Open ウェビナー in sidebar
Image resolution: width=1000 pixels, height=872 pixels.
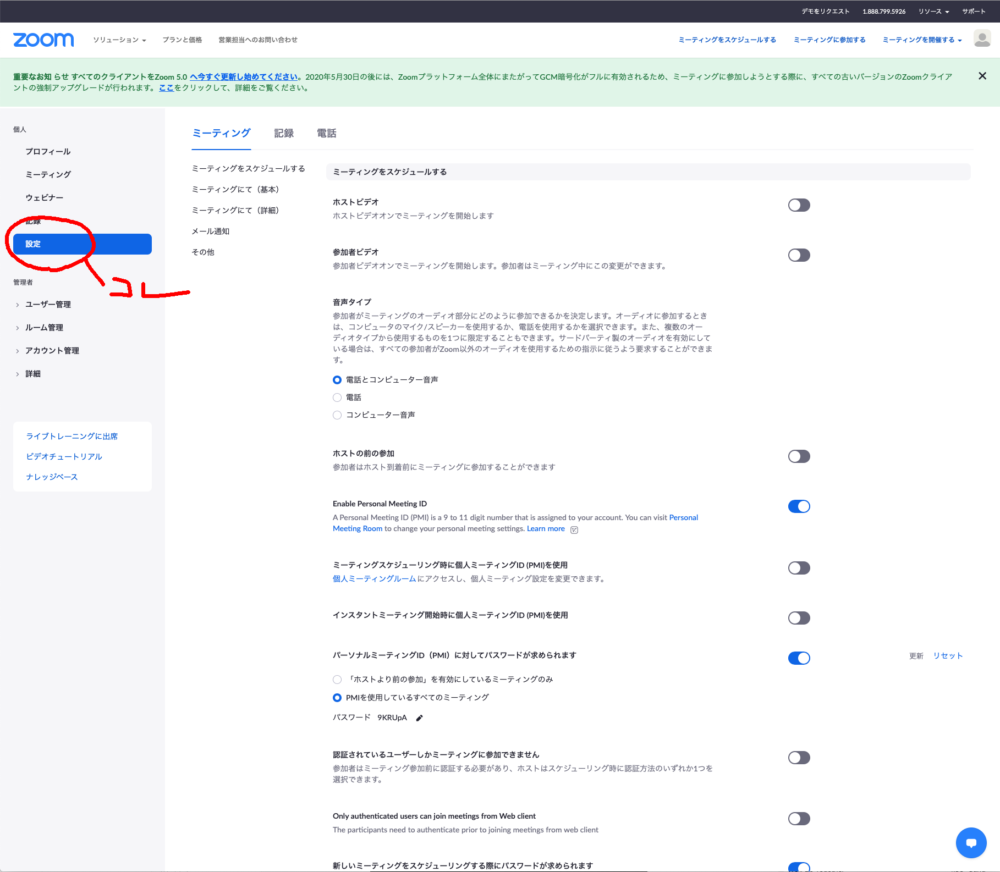[44, 198]
